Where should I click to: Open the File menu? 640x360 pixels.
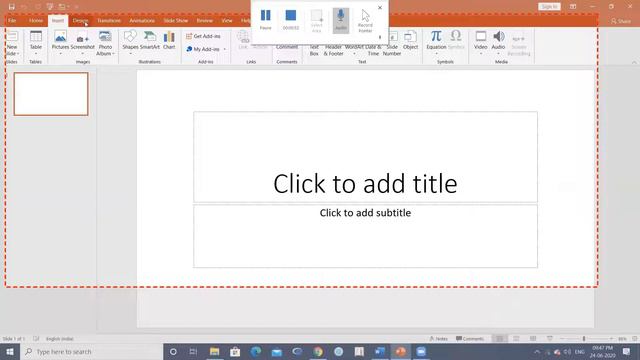coord(12,20)
